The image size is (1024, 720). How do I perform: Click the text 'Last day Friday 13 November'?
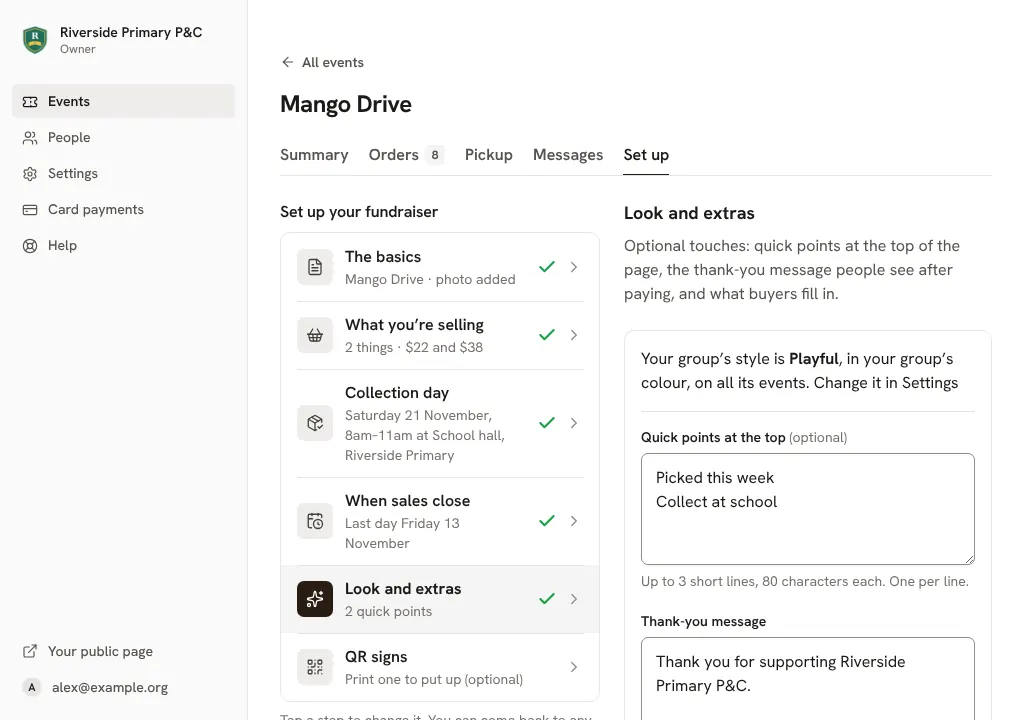coord(402,533)
